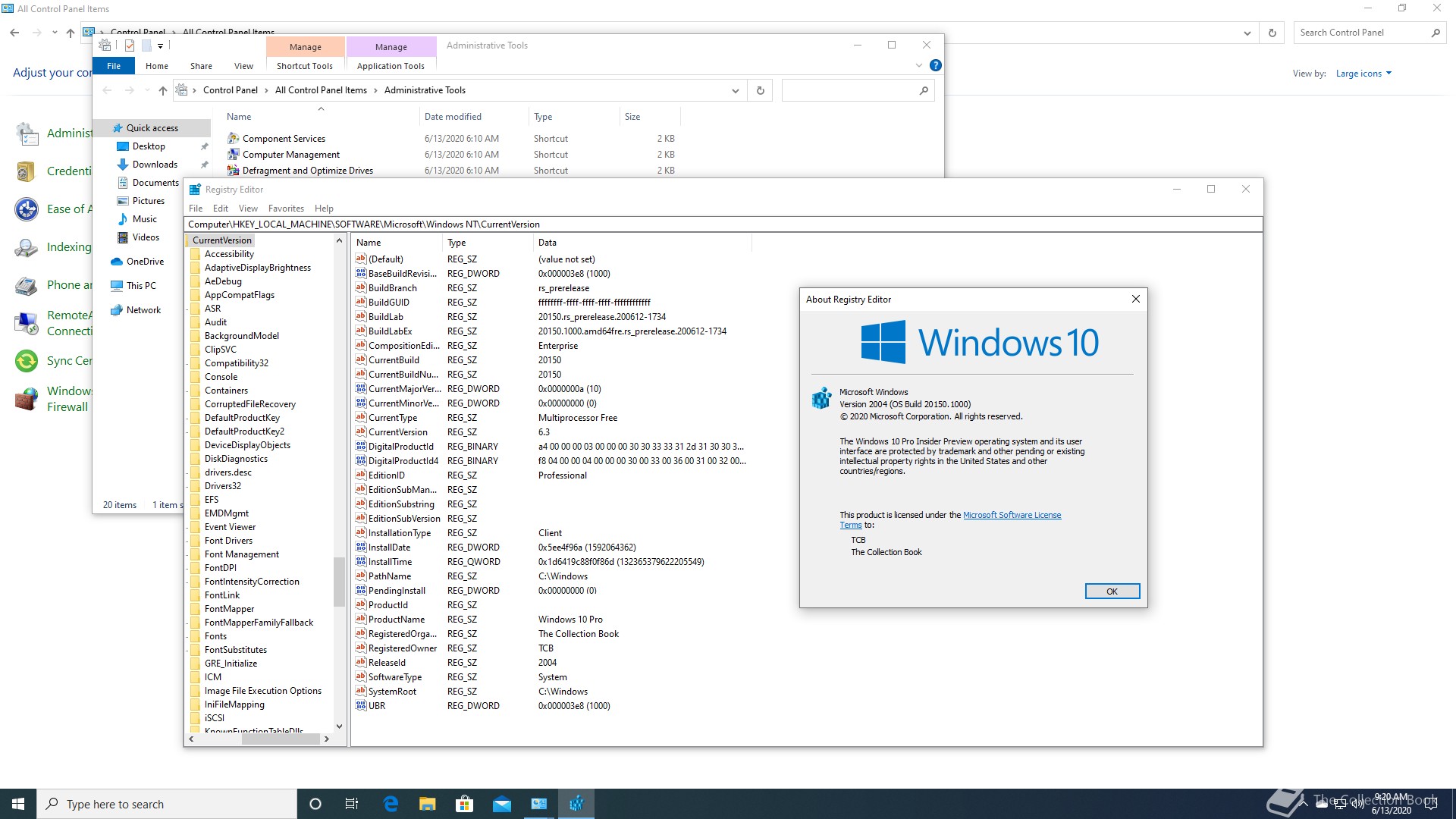The width and height of the screenshot is (1456, 819).
Task: Click Registry Editor taskbar icon
Action: point(576,804)
